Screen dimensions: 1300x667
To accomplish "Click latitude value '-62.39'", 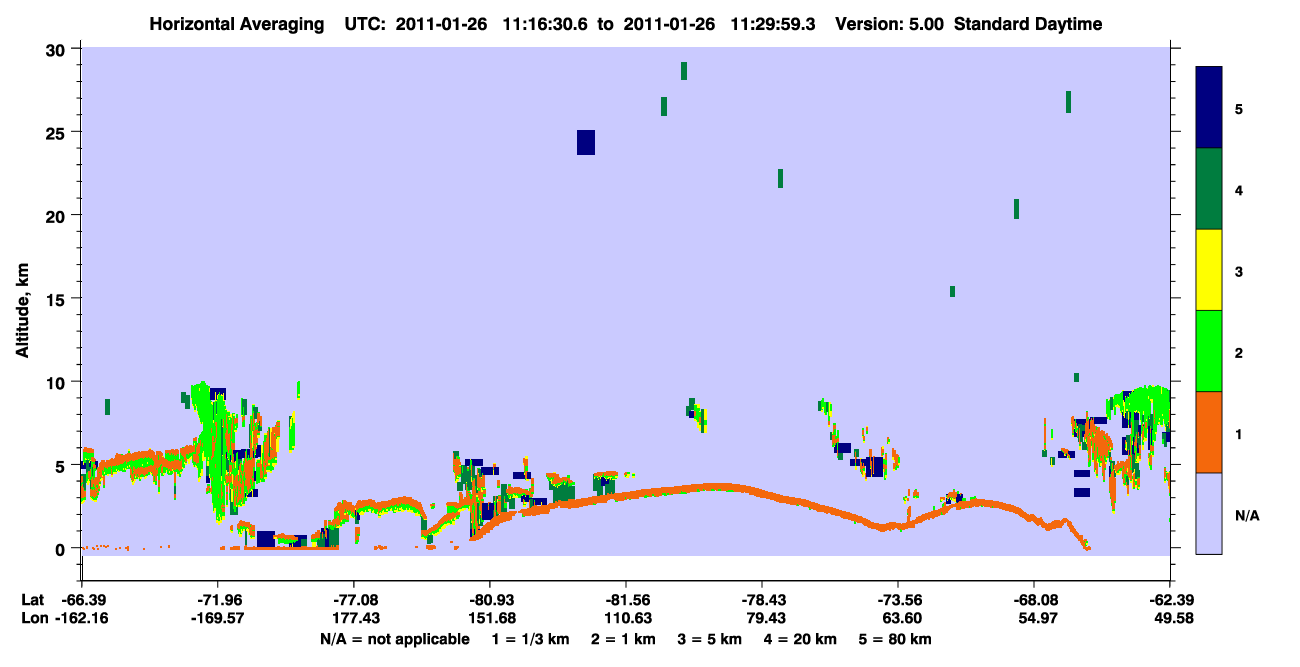I will coord(1170,600).
